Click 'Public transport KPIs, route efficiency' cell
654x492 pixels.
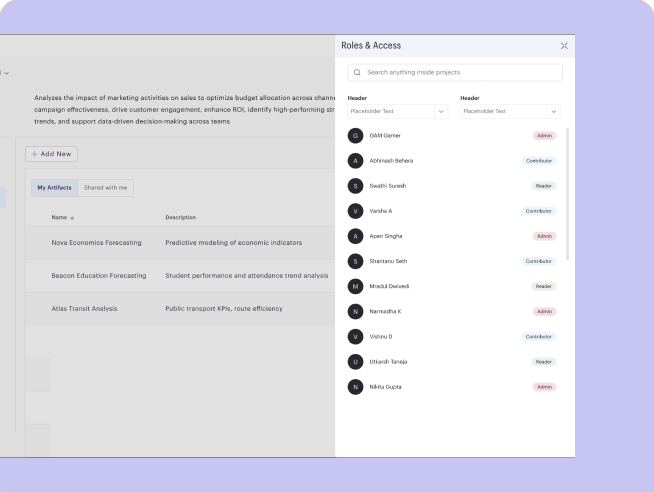pyautogui.click(x=224, y=309)
